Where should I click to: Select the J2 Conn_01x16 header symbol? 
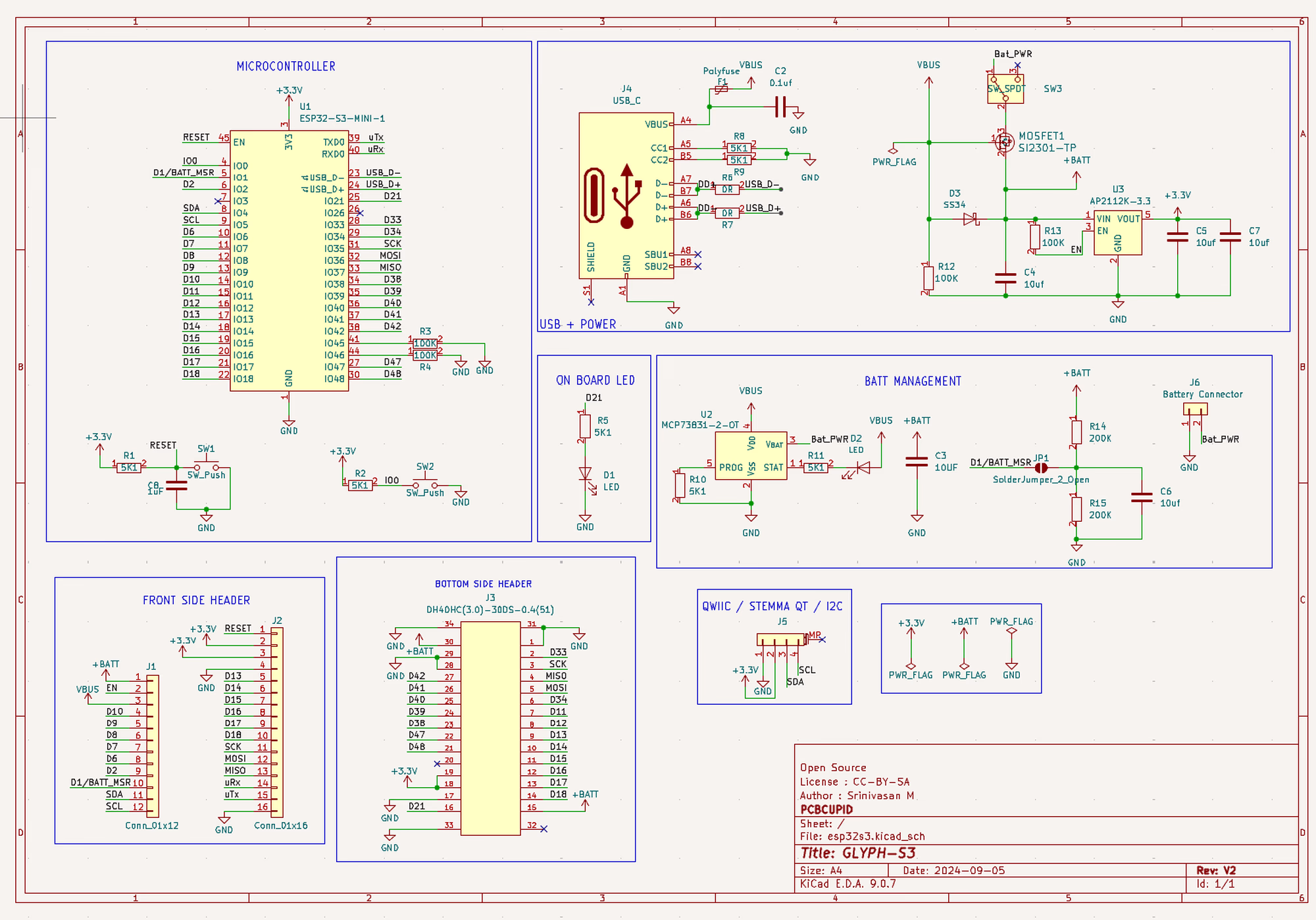277,723
